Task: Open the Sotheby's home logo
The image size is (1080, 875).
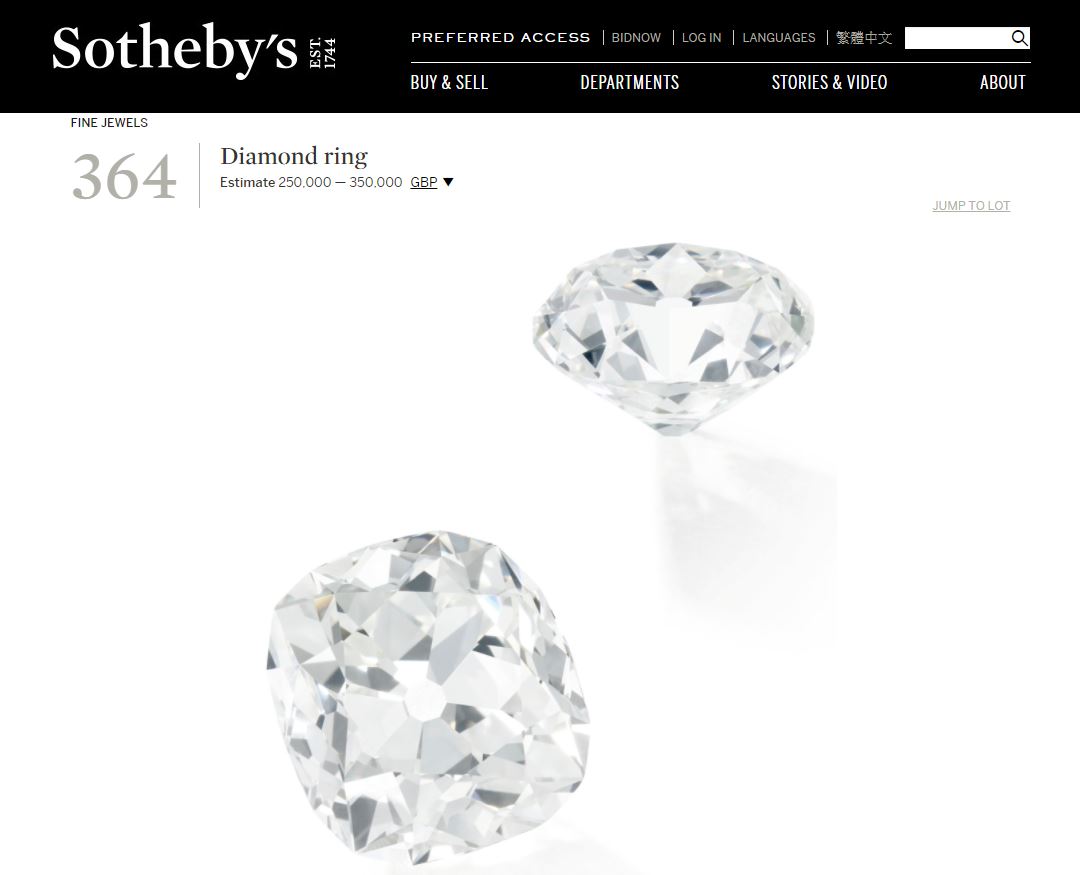Action: coord(194,50)
